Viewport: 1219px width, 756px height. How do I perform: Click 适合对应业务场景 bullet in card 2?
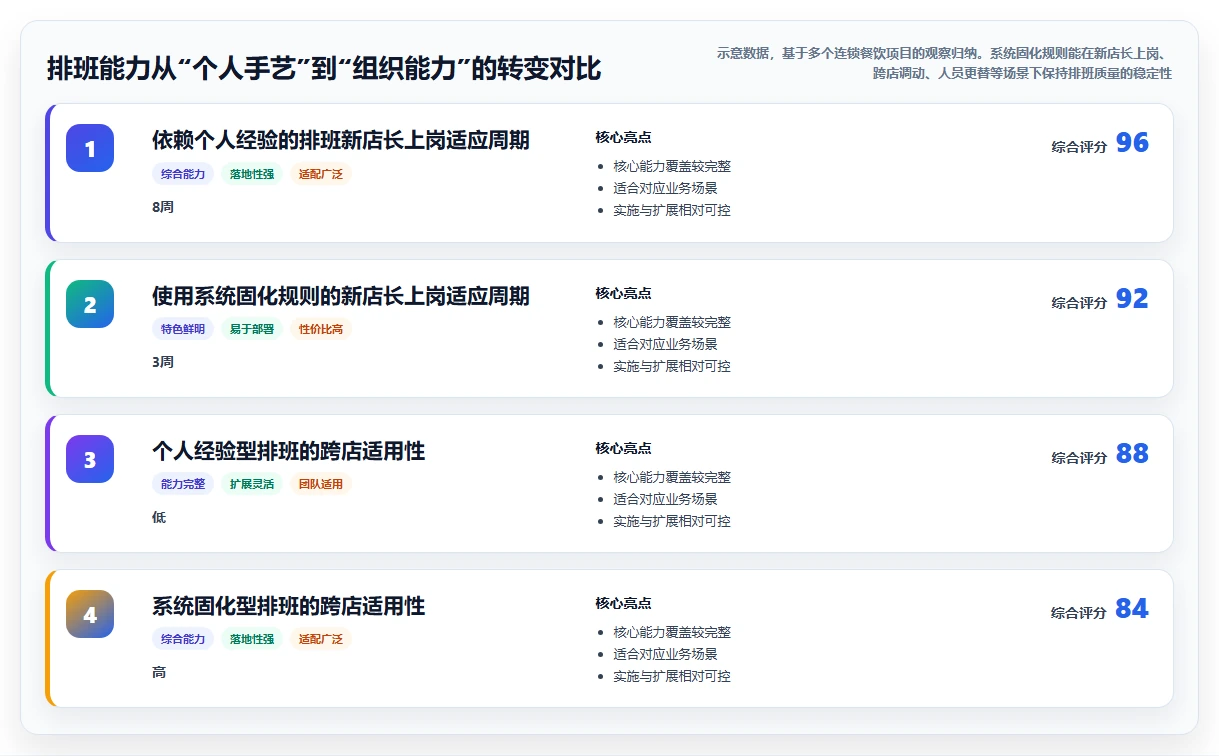(665, 344)
